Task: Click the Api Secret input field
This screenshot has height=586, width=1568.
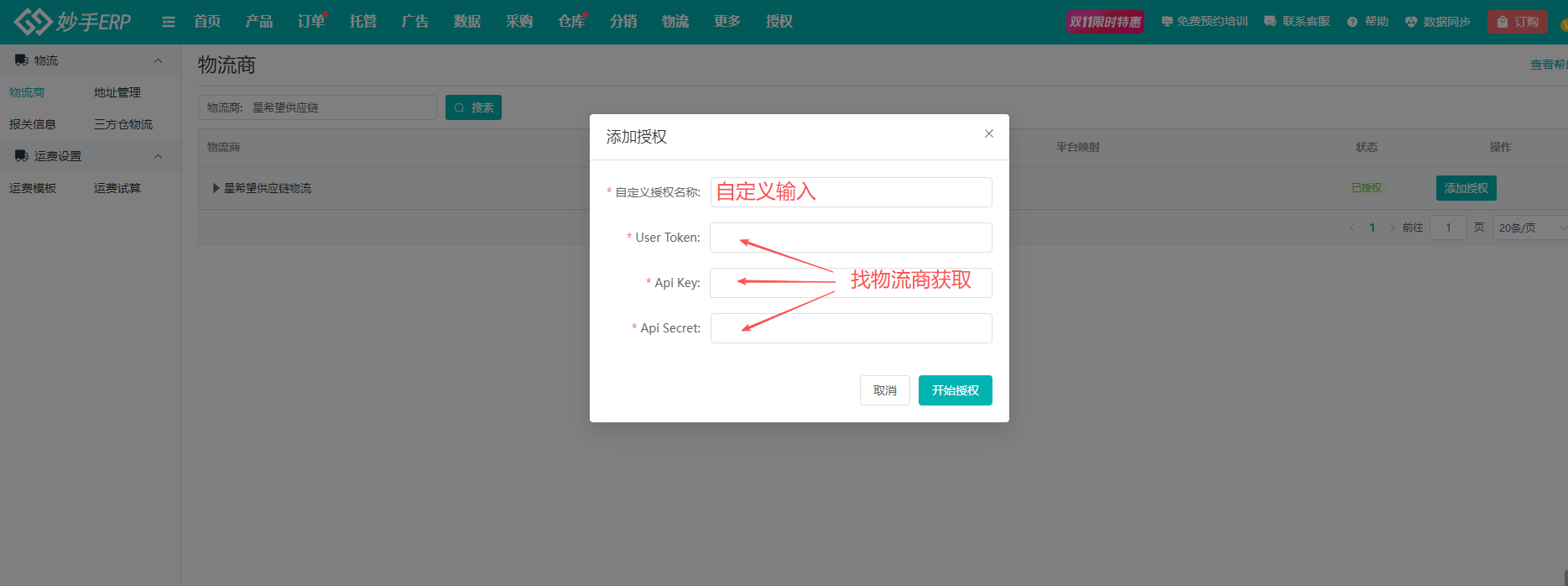Action: click(x=851, y=328)
